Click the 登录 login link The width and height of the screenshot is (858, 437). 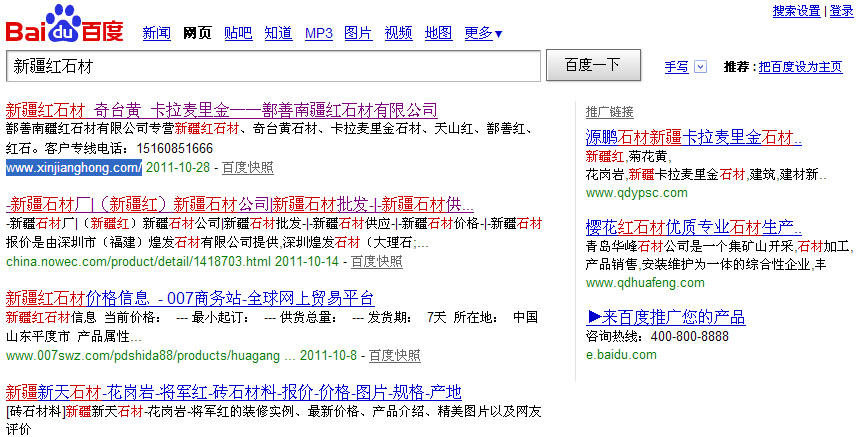pyautogui.click(x=842, y=11)
